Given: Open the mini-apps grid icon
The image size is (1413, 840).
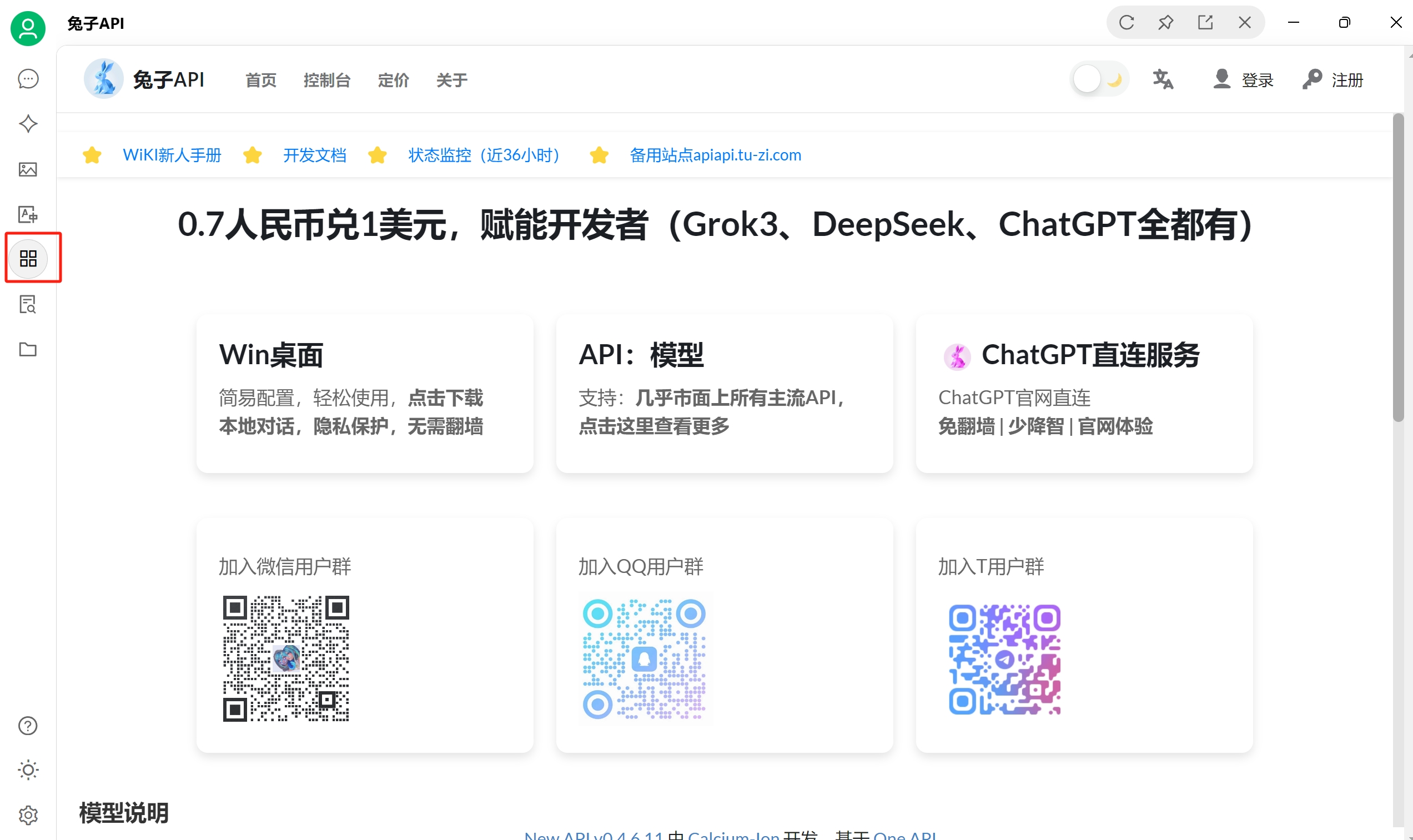Looking at the screenshot, I should coord(28,259).
